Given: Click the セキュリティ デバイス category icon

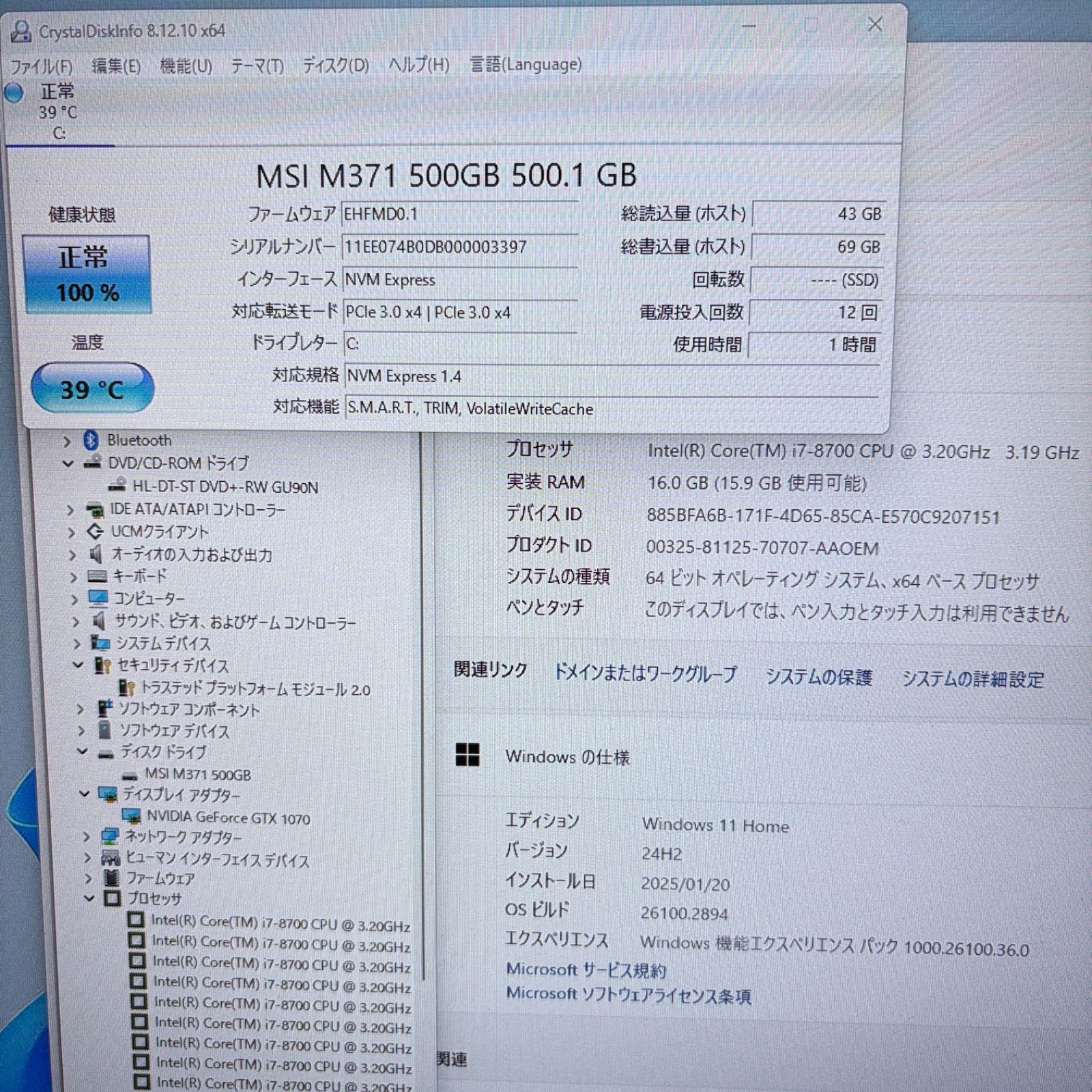Looking at the screenshot, I should click(103, 665).
